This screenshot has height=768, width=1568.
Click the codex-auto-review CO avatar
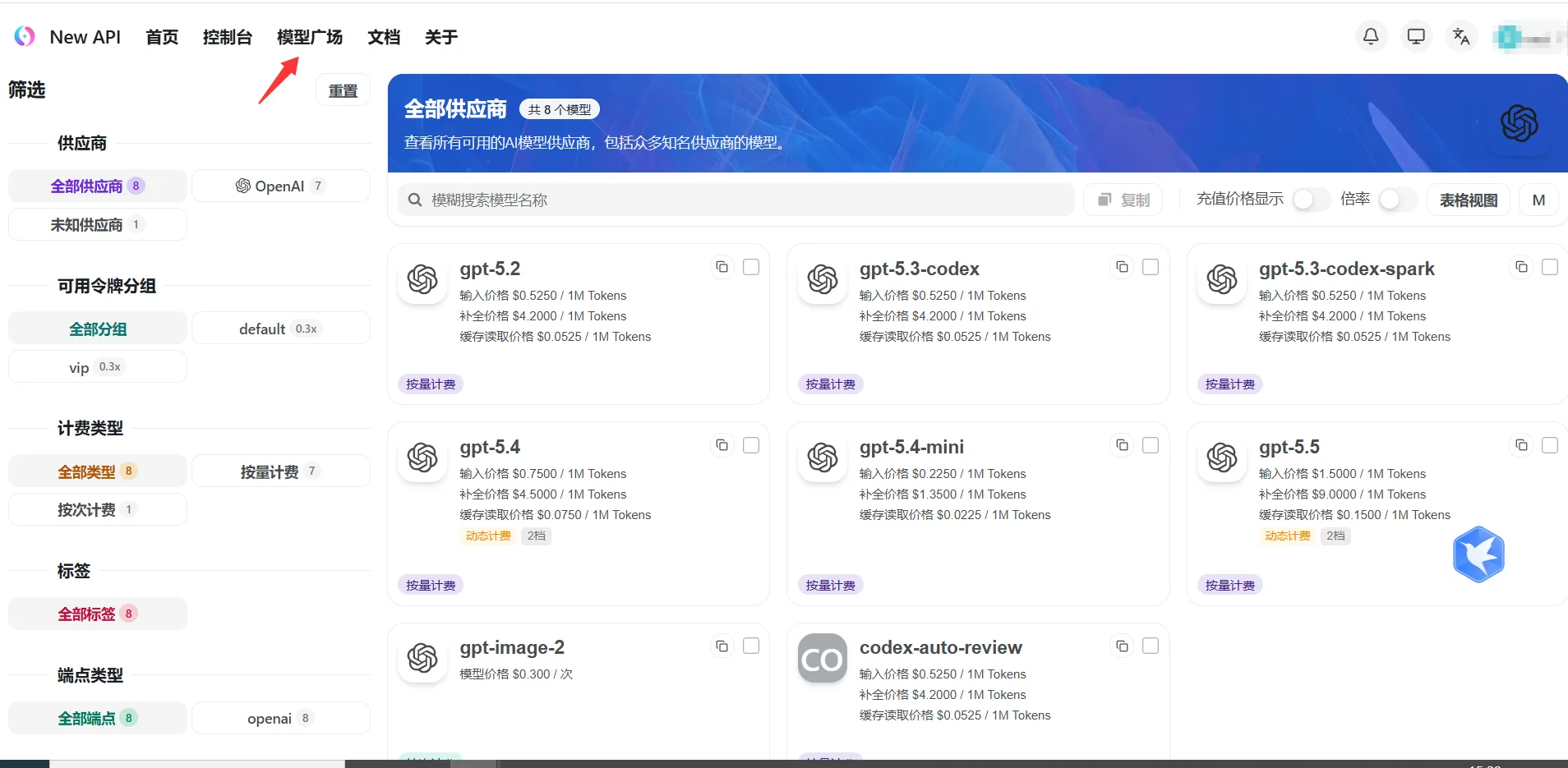tap(823, 658)
